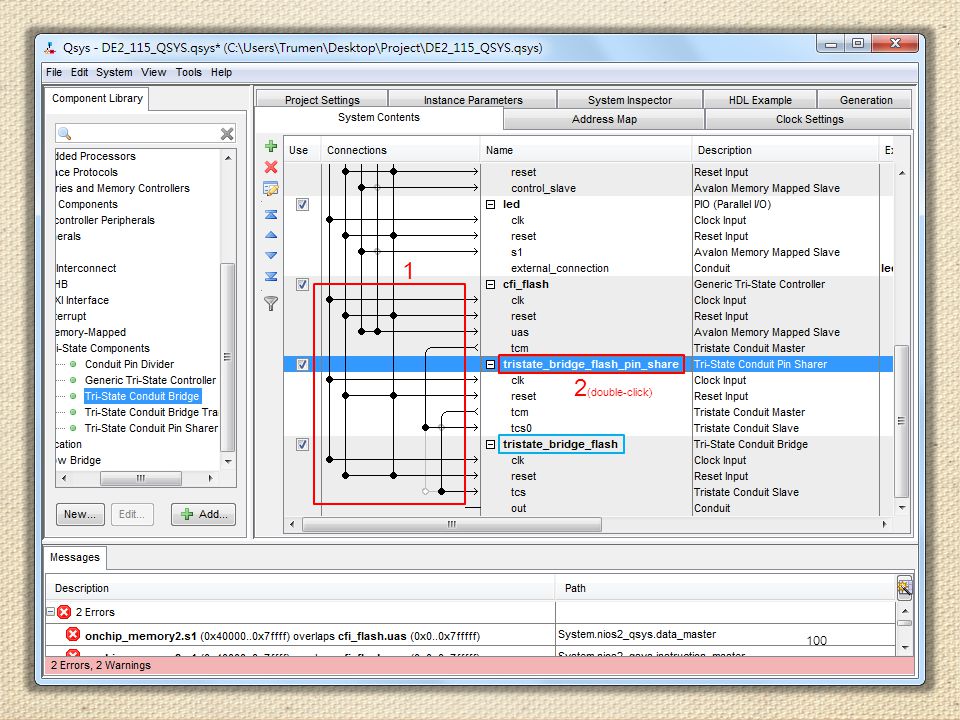
Task: Collapse the tristate_bridge_flash component row
Action: point(490,444)
